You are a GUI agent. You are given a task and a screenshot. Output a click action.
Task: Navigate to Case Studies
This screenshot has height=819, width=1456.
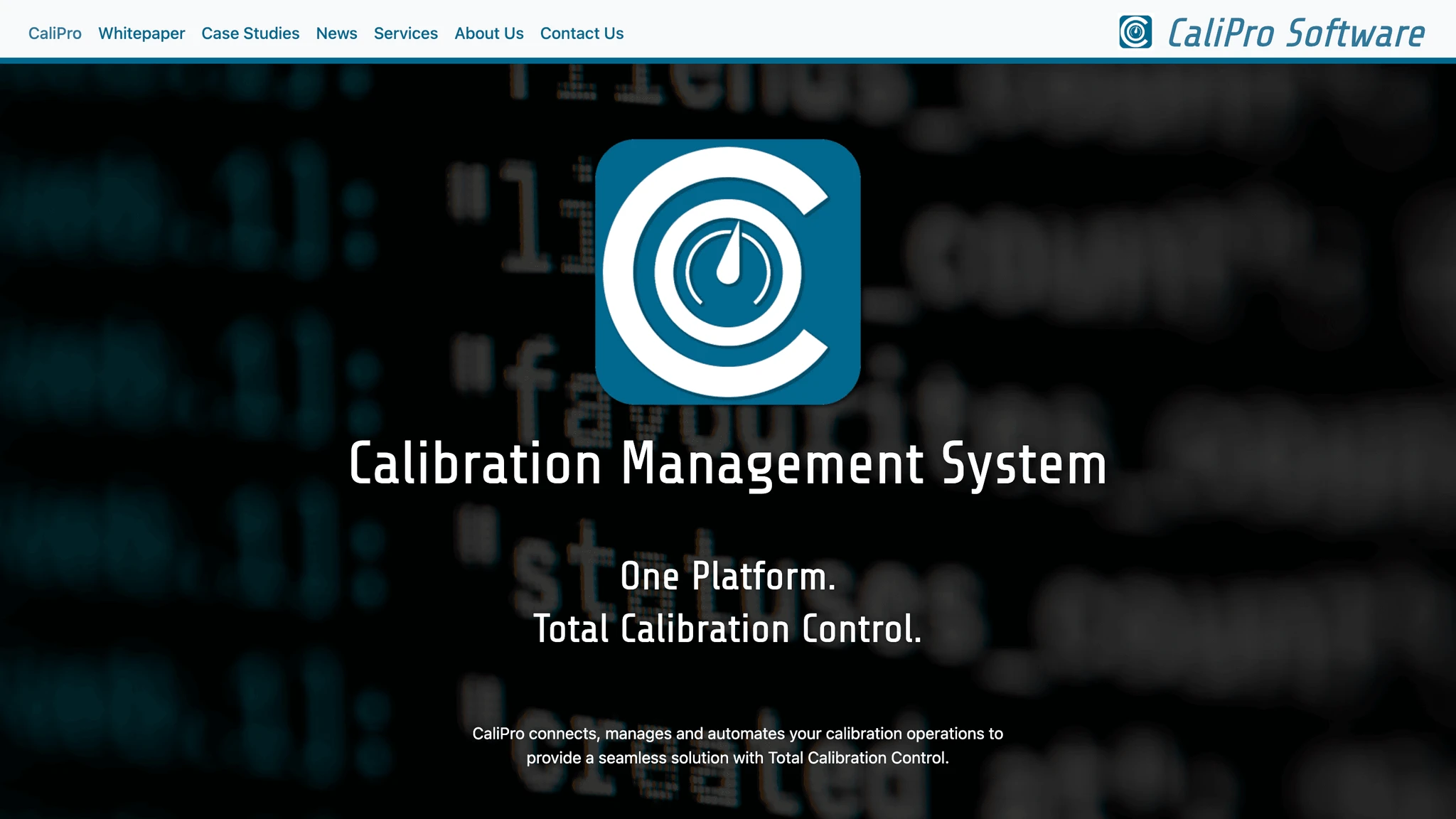pos(250,33)
